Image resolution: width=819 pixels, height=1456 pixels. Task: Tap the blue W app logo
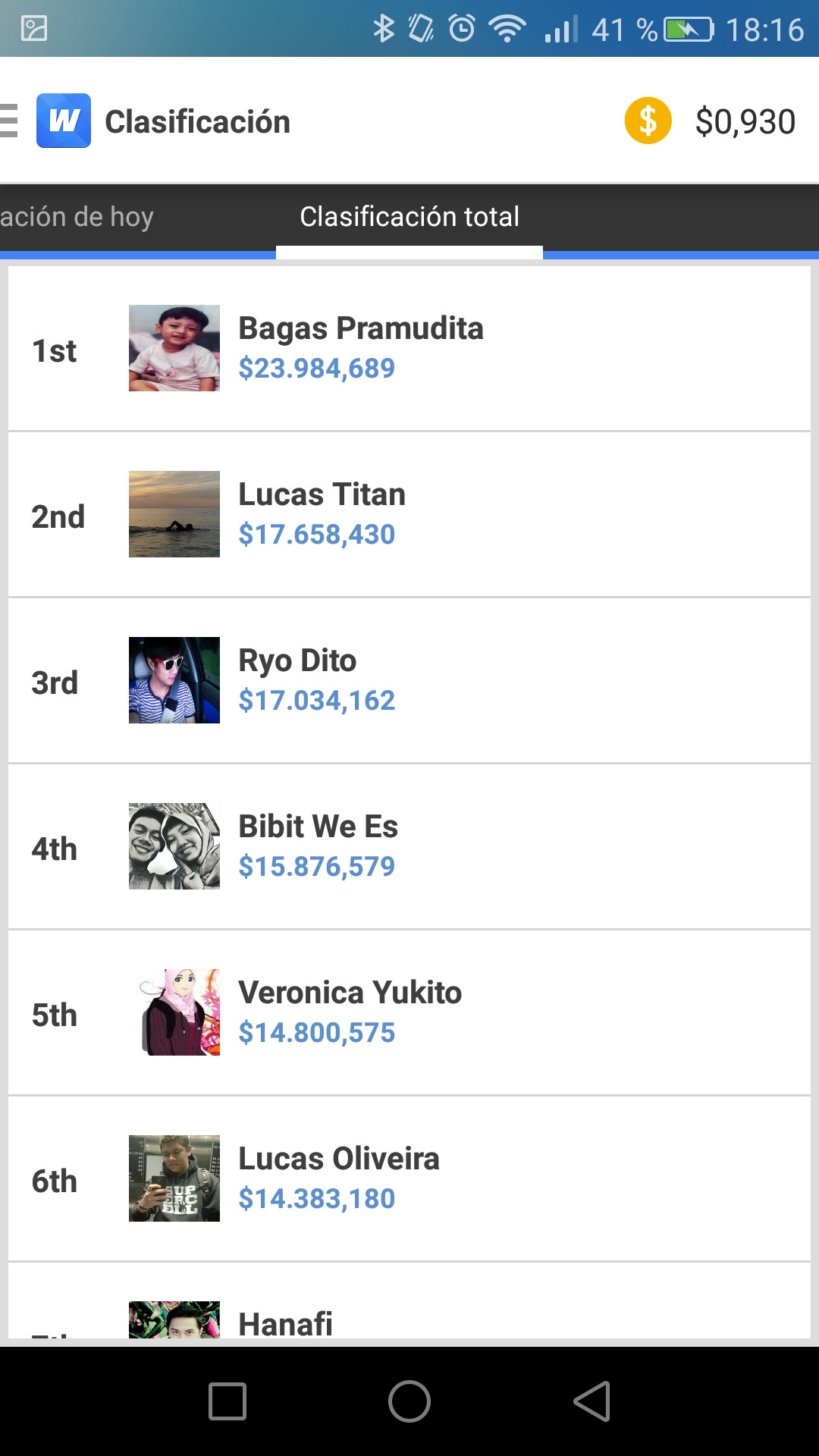click(64, 121)
